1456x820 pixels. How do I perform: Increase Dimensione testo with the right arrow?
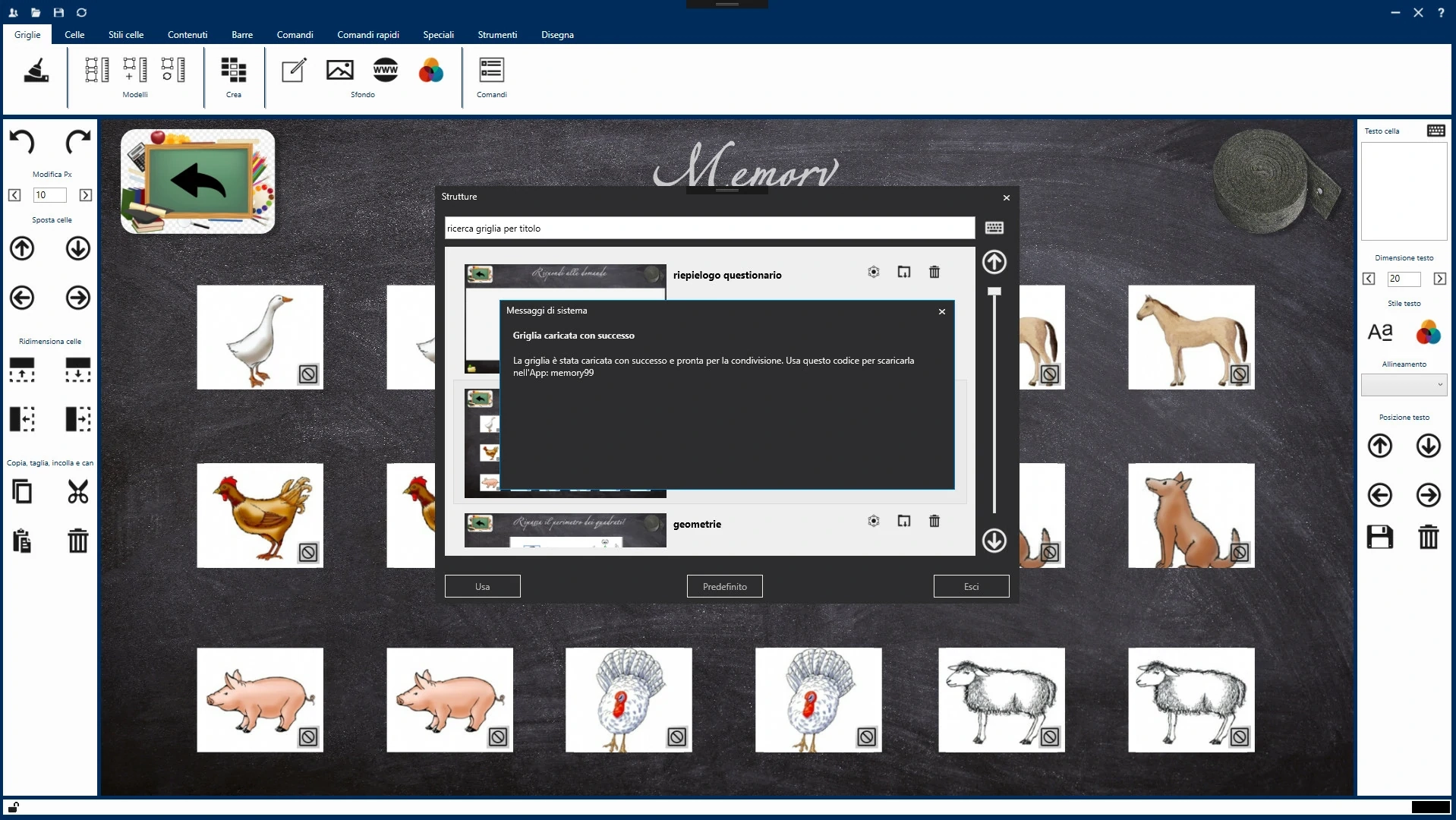pyautogui.click(x=1440, y=279)
